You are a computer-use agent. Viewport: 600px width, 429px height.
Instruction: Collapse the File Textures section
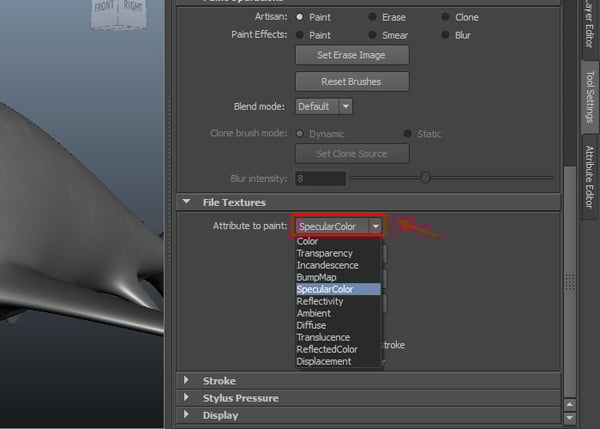point(187,202)
